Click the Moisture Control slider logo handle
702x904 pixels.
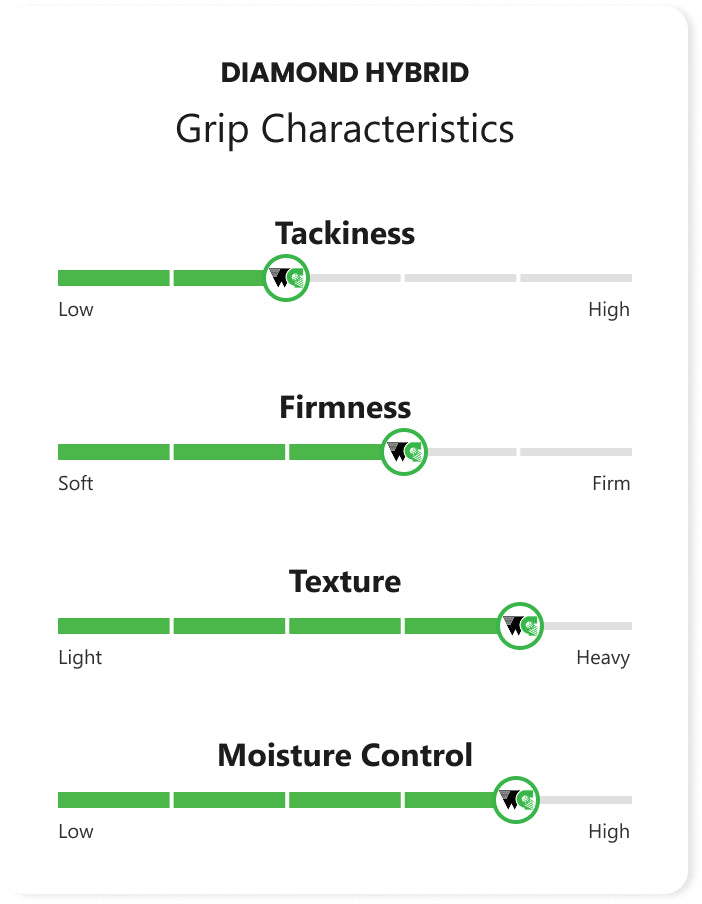pos(517,799)
